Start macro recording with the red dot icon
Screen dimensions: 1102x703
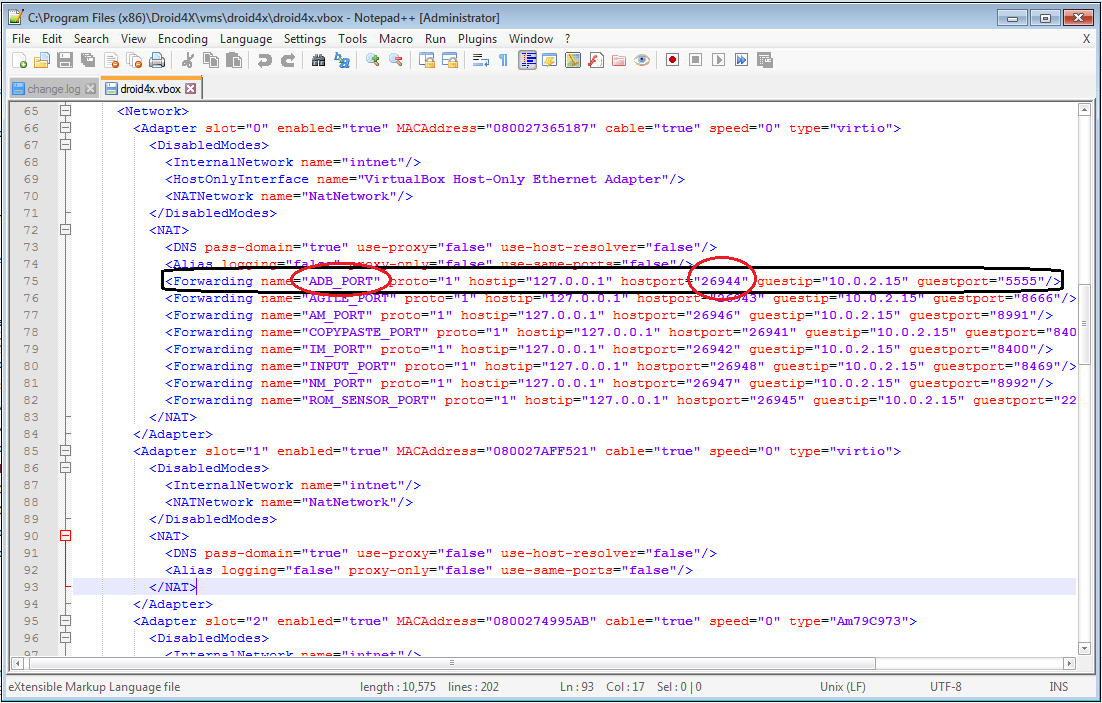point(672,60)
